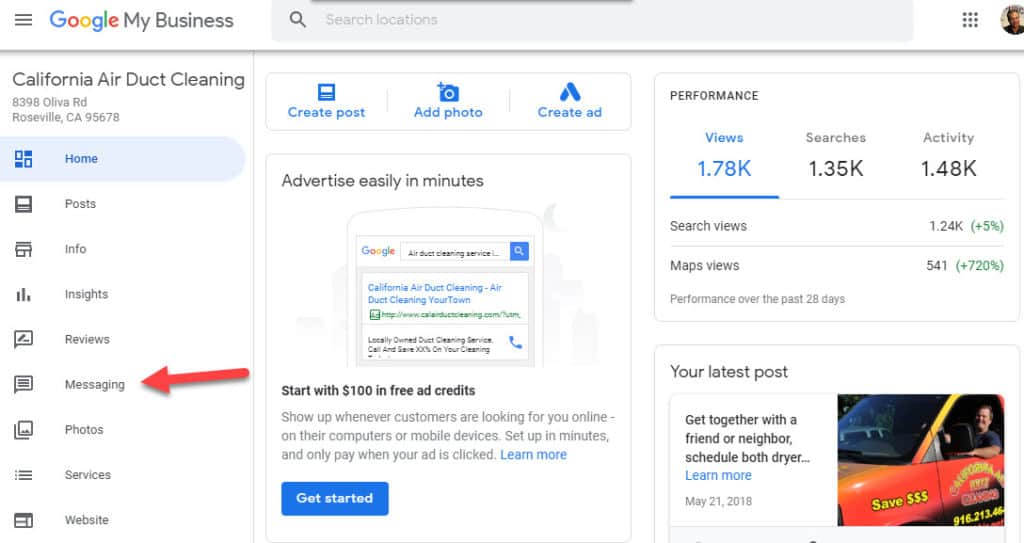Click the Photos sidebar icon
The image size is (1024, 543).
point(24,429)
